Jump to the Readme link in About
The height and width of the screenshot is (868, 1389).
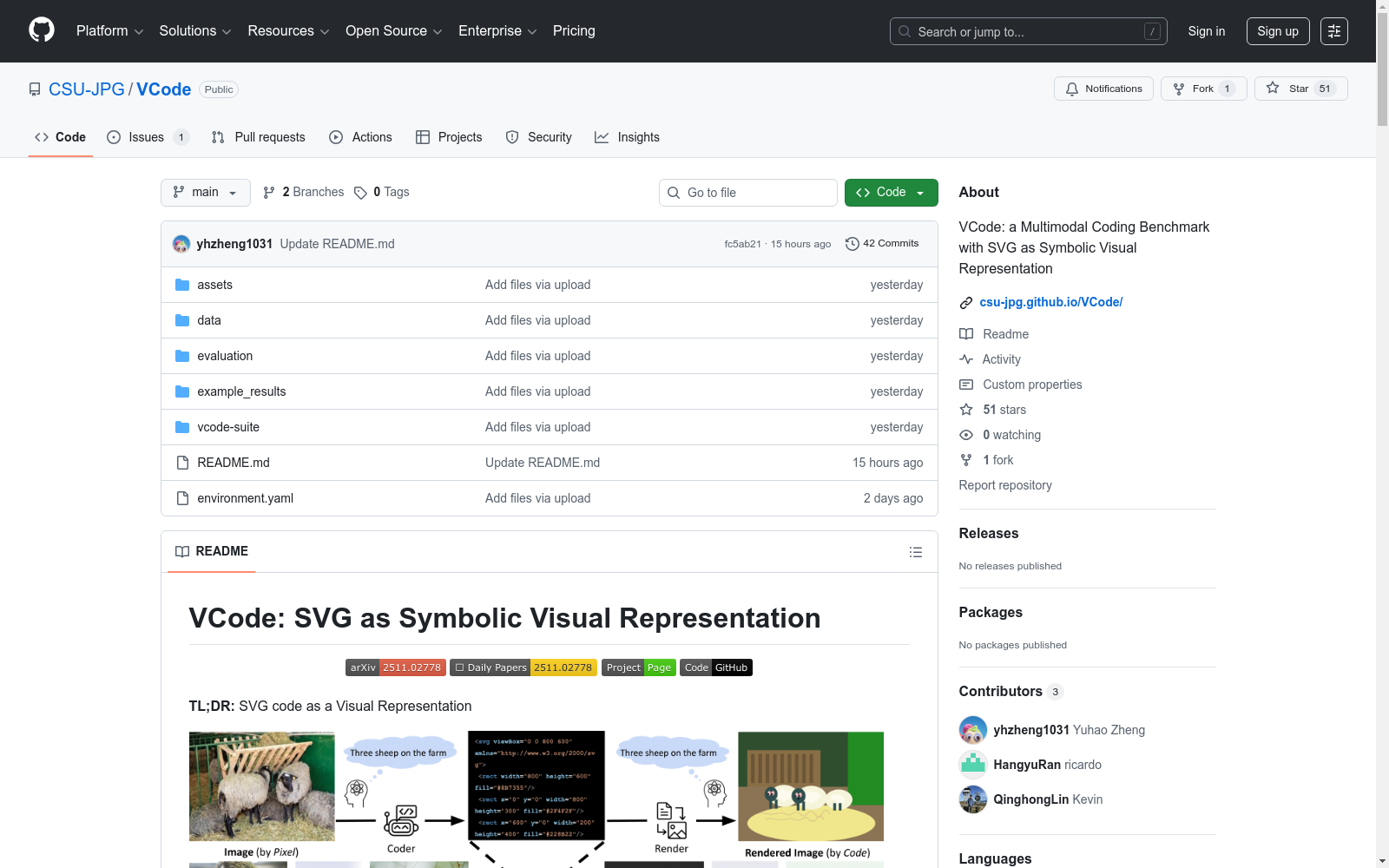[994, 334]
